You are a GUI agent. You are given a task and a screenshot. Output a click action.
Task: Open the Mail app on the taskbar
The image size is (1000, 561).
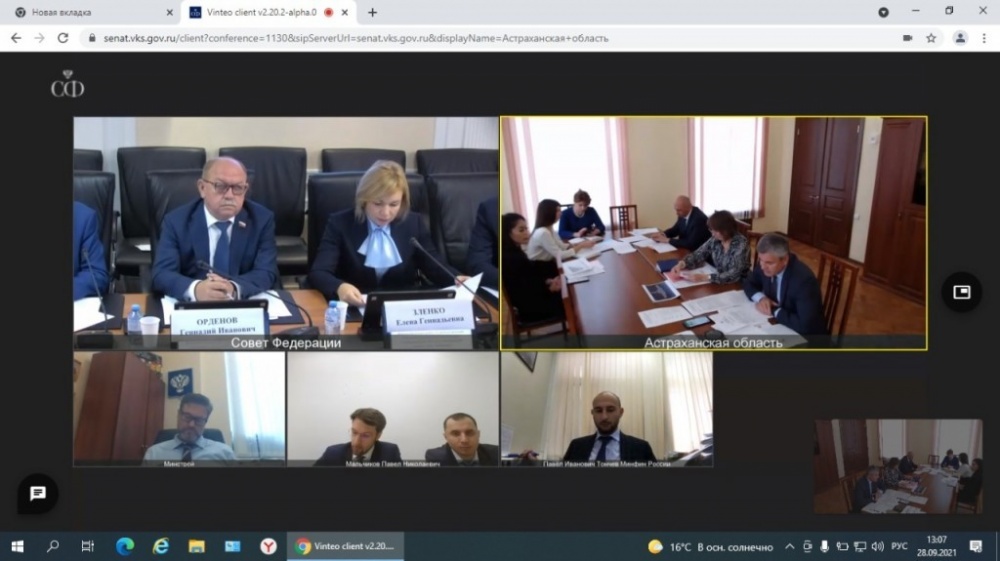[232, 546]
